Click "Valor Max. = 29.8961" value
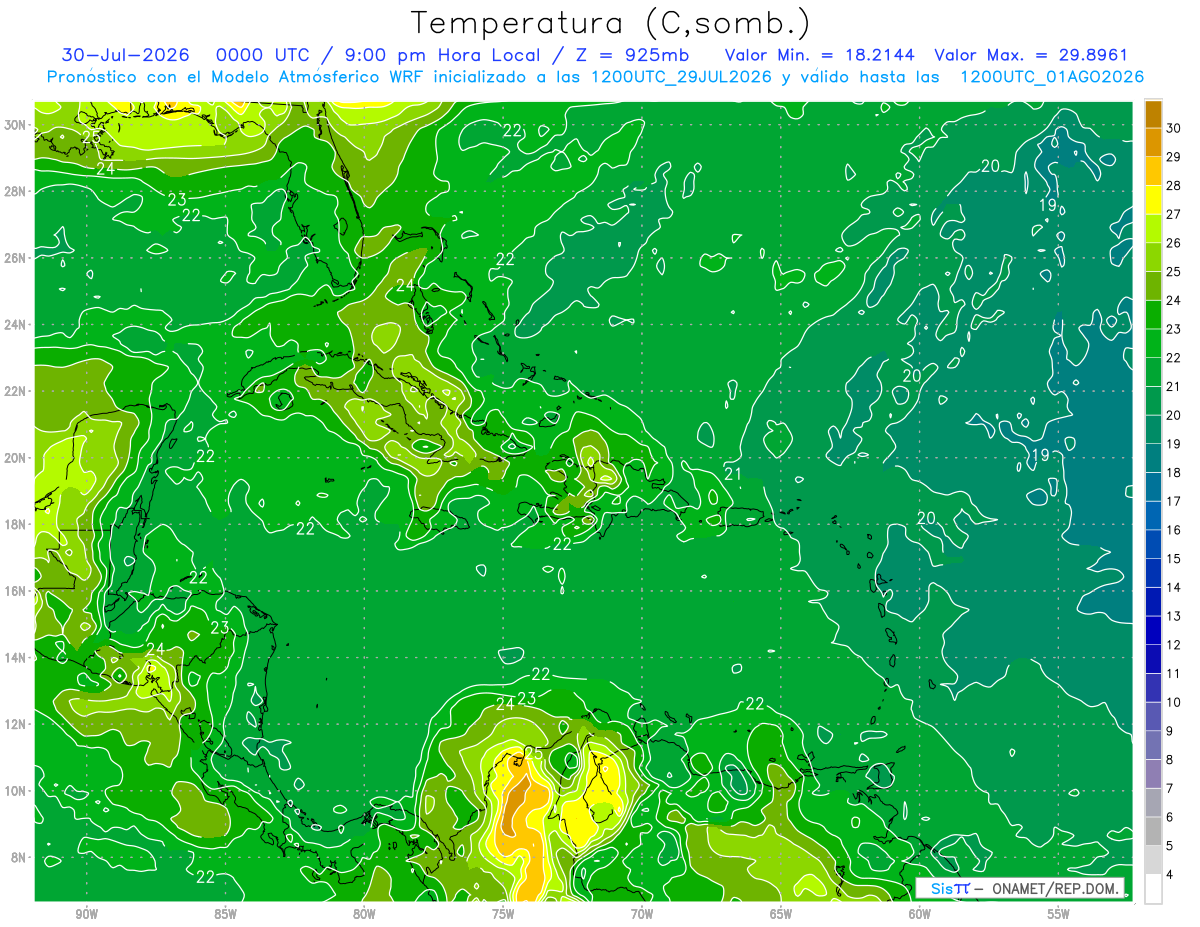The image size is (1200, 927). click(1031, 55)
